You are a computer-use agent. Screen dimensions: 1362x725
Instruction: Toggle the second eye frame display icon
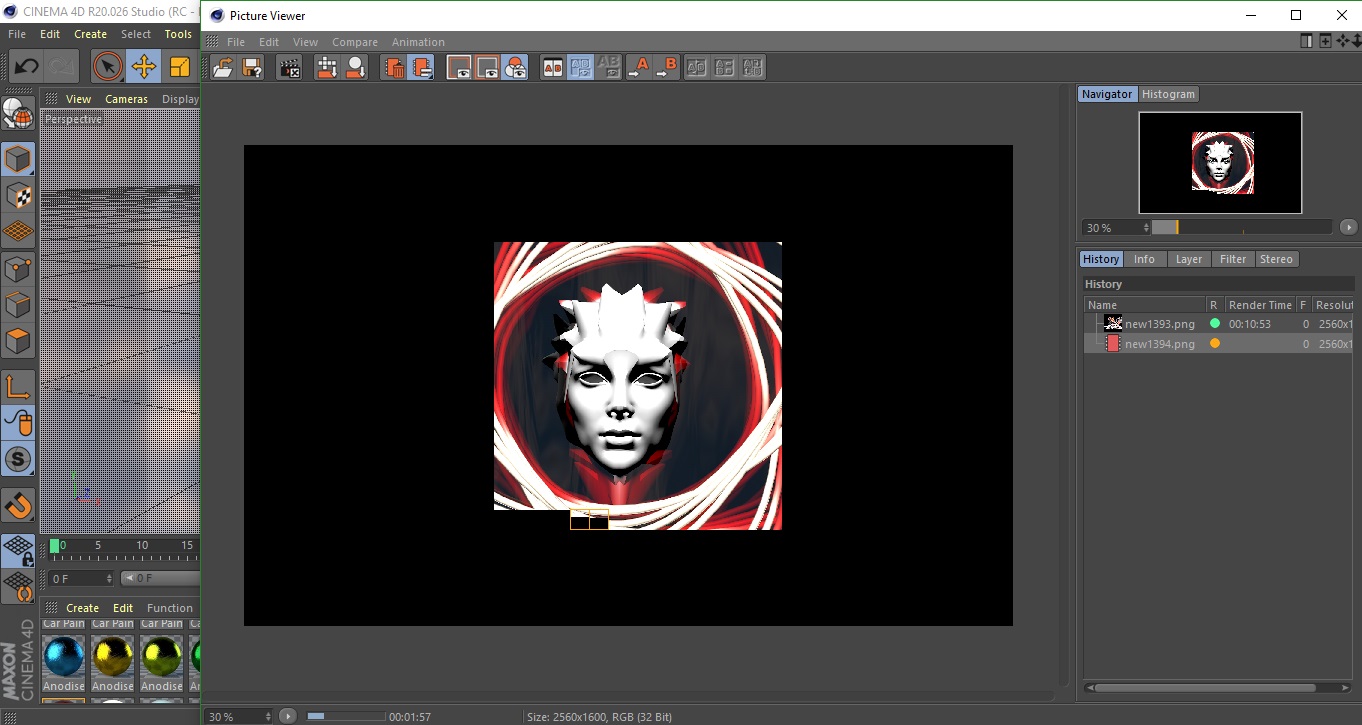pyautogui.click(x=487, y=68)
